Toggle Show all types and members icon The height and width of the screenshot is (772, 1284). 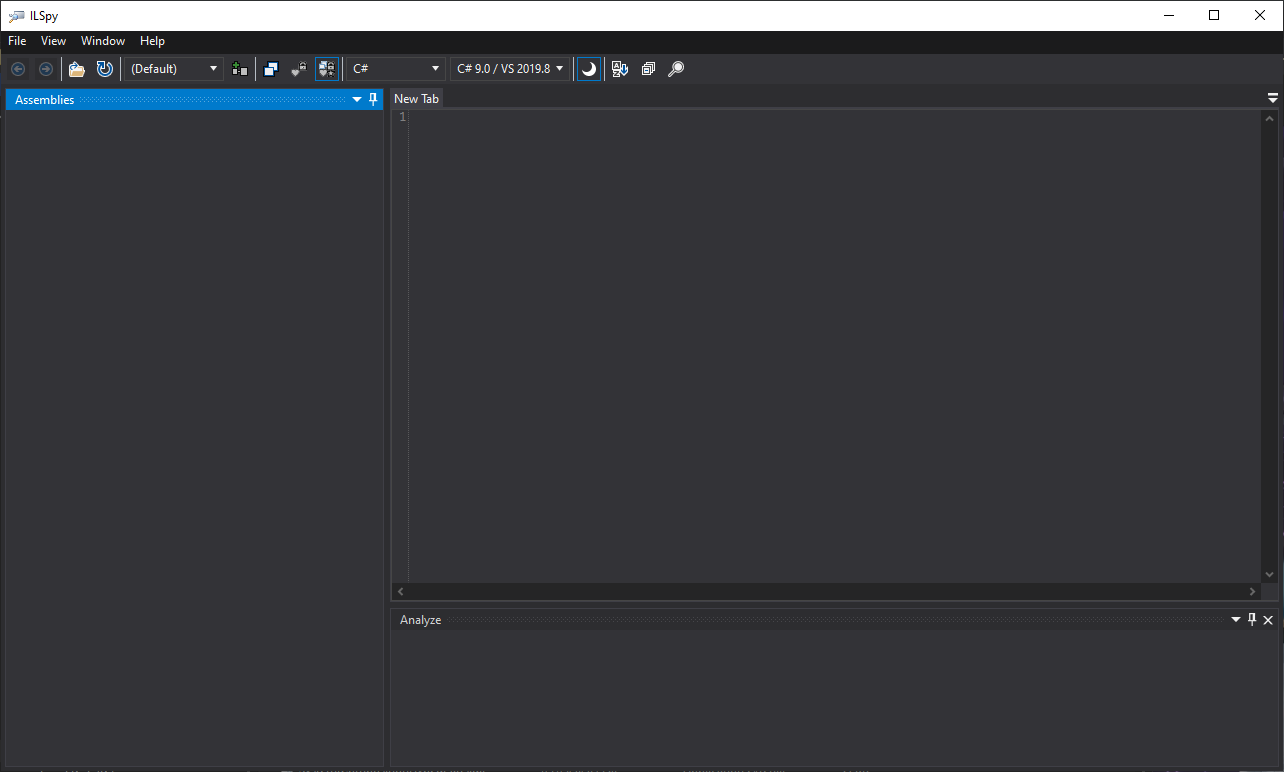(x=327, y=69)
